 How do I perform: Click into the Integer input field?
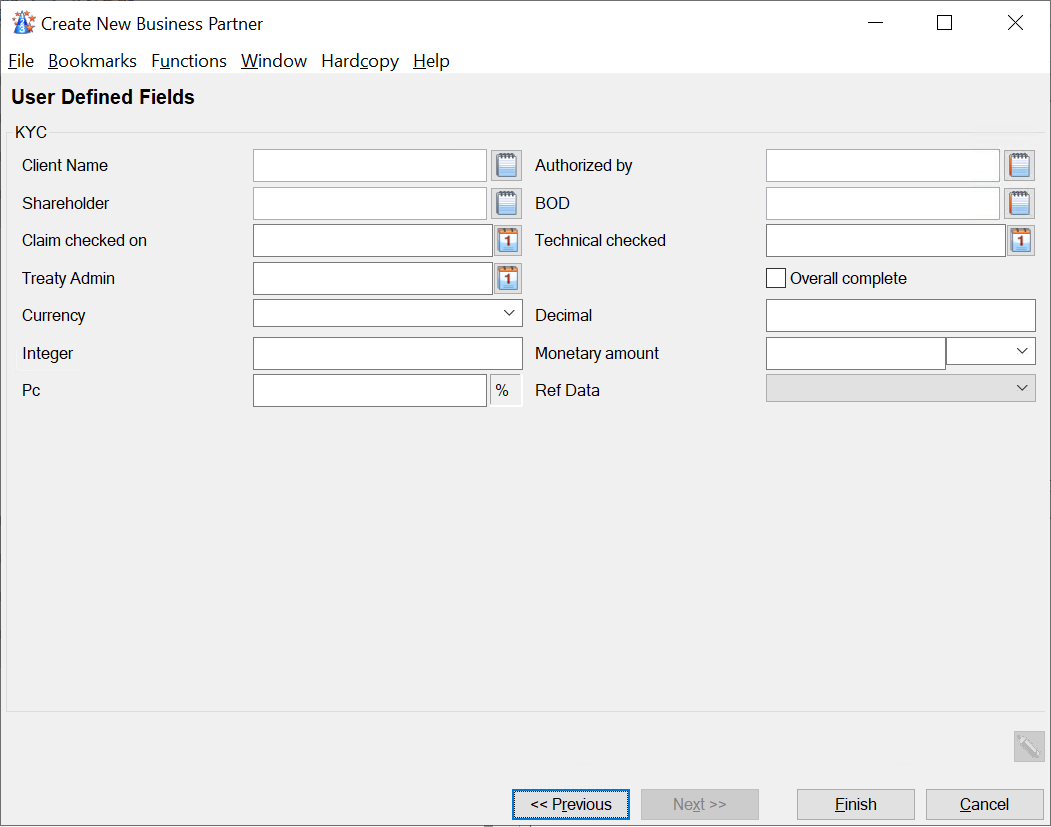[x=387, y=353]
